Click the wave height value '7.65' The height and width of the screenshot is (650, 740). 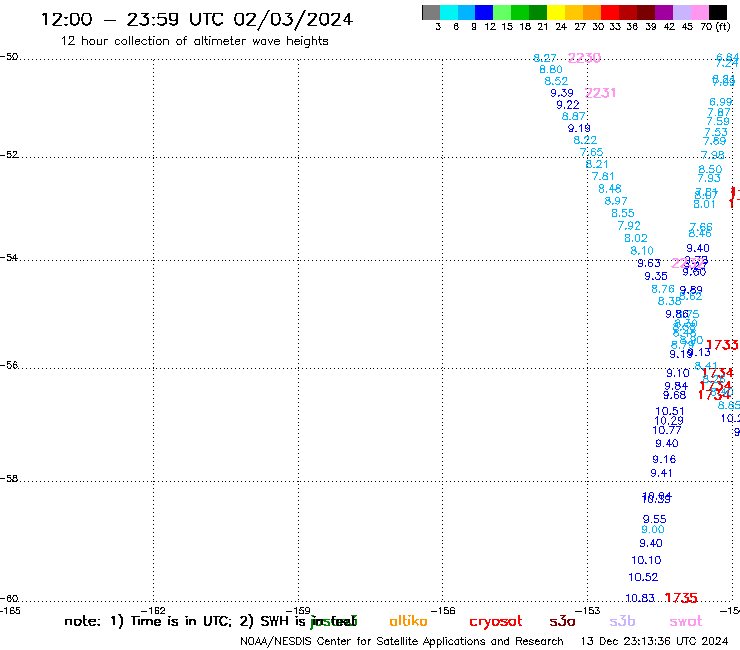[x=591, y=152]
